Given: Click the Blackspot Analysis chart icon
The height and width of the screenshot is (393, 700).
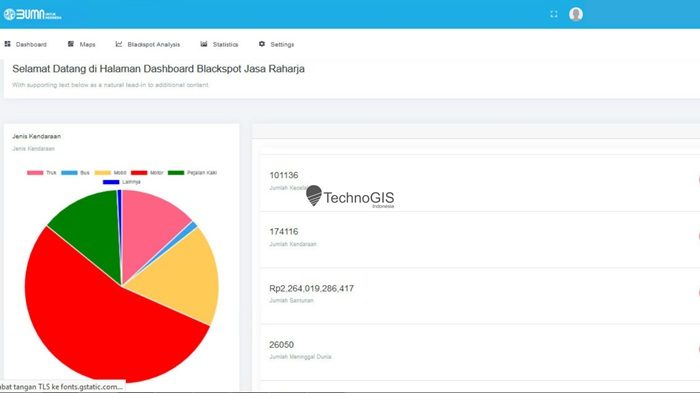Looking at the screenshot, I should point(119,44).
